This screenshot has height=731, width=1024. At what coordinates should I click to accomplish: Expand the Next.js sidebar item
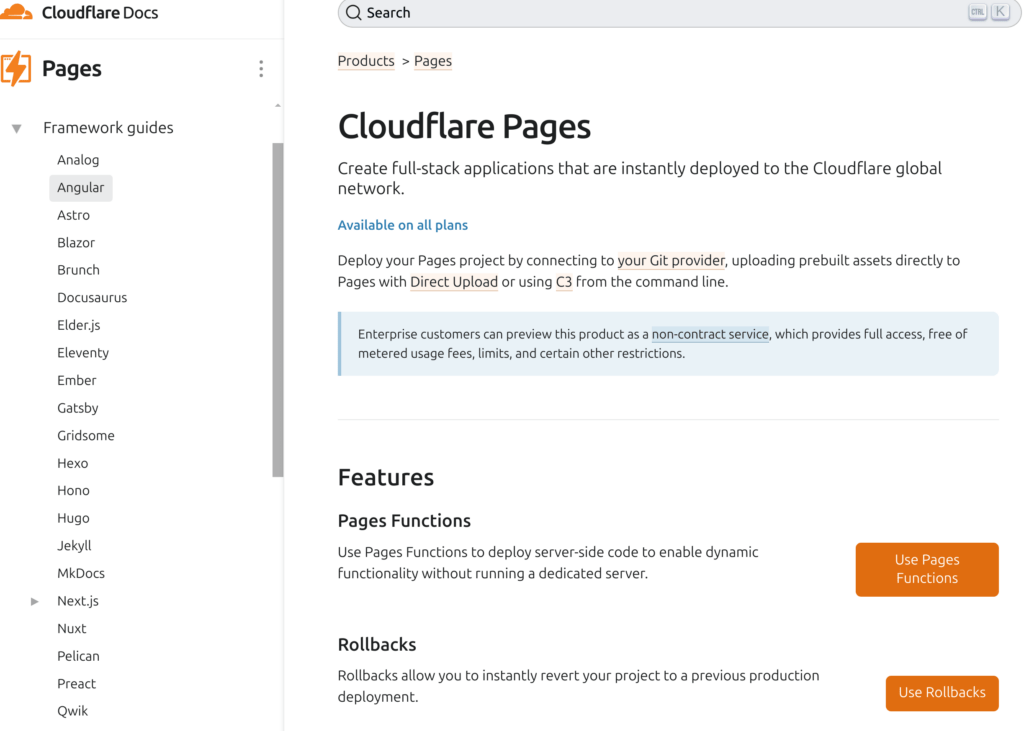tap(35, 601)
